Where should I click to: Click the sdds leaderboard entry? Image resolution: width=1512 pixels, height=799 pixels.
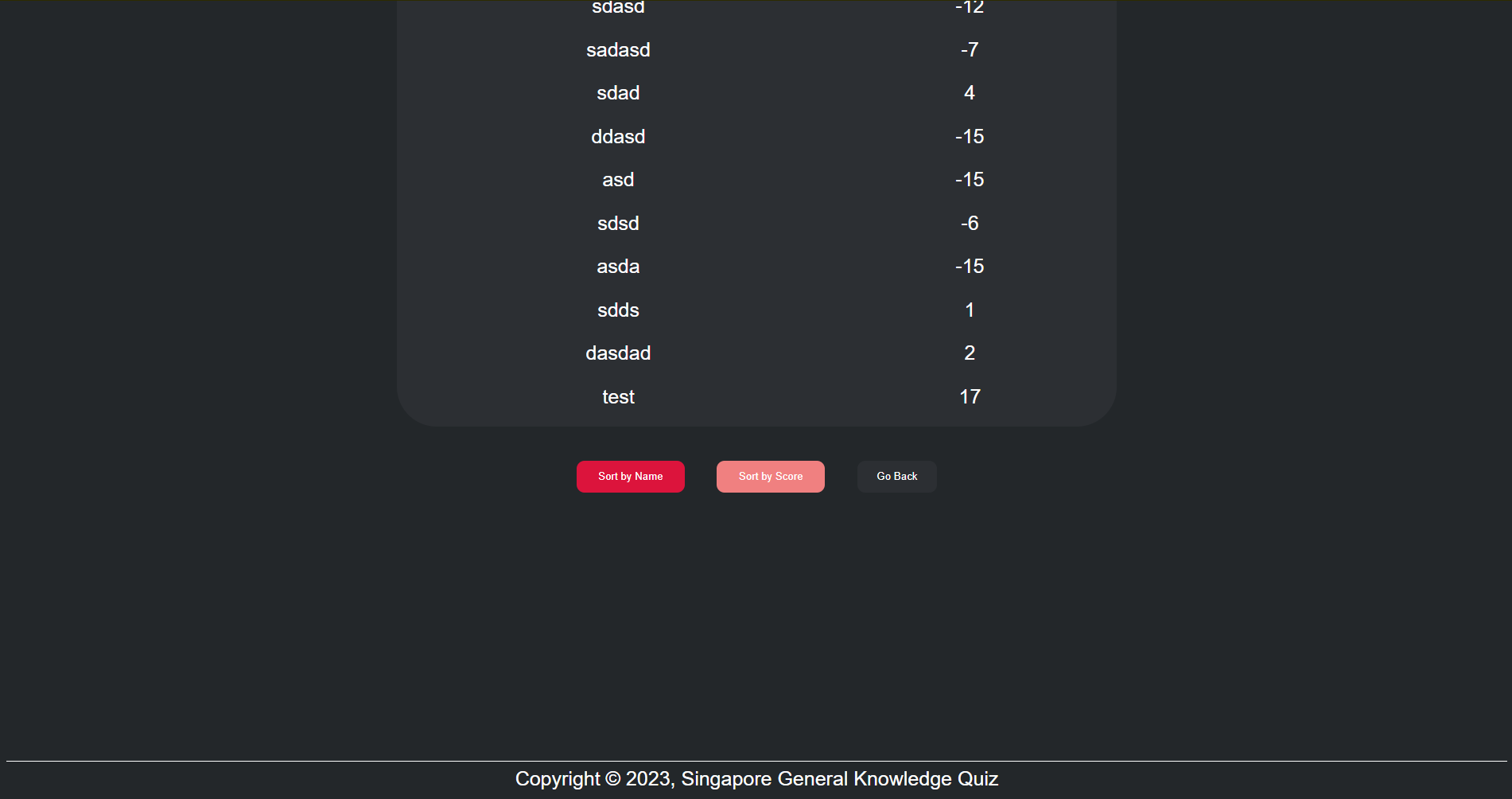tap(618, 310)
